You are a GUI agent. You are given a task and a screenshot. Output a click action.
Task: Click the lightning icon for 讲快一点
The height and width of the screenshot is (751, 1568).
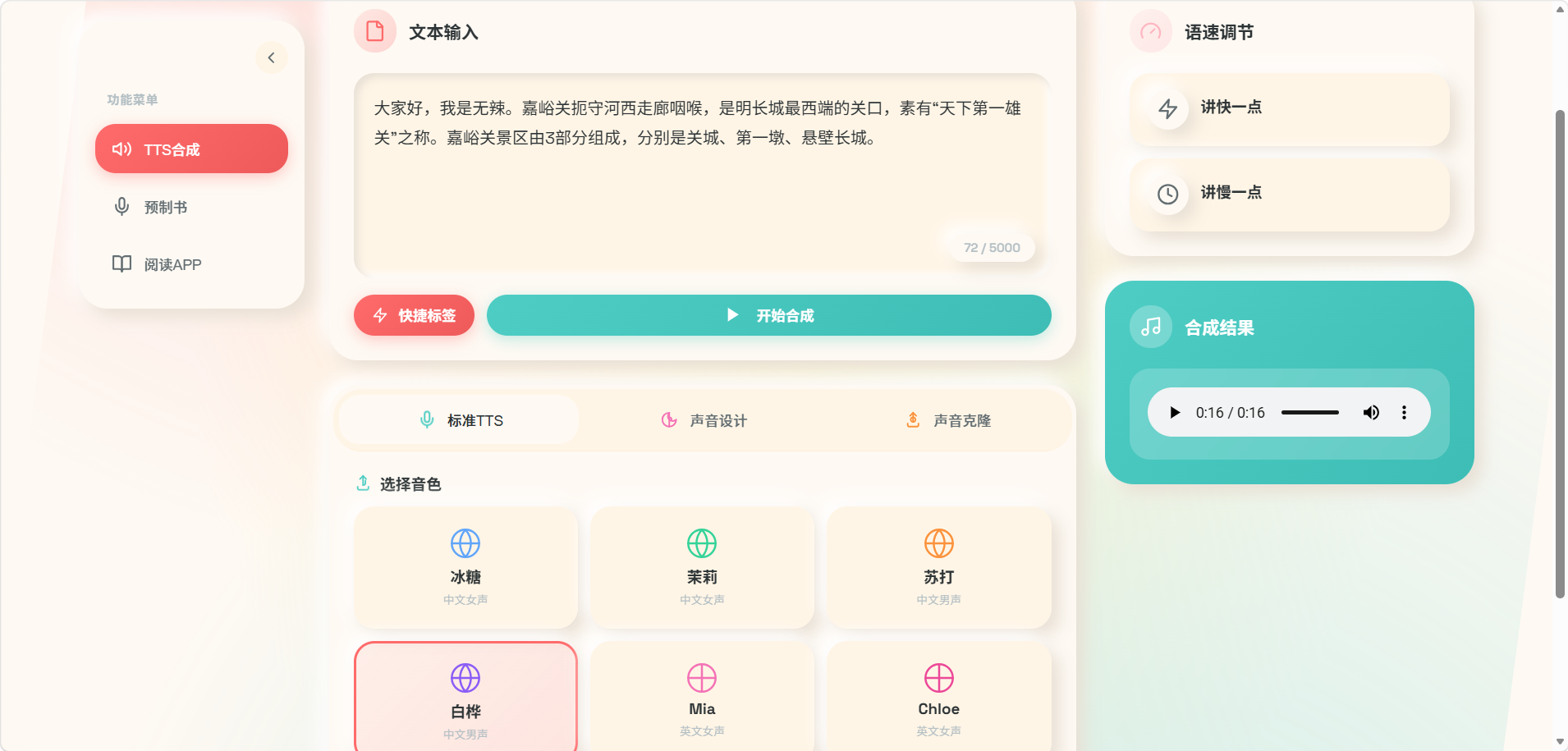(1167, 108)
